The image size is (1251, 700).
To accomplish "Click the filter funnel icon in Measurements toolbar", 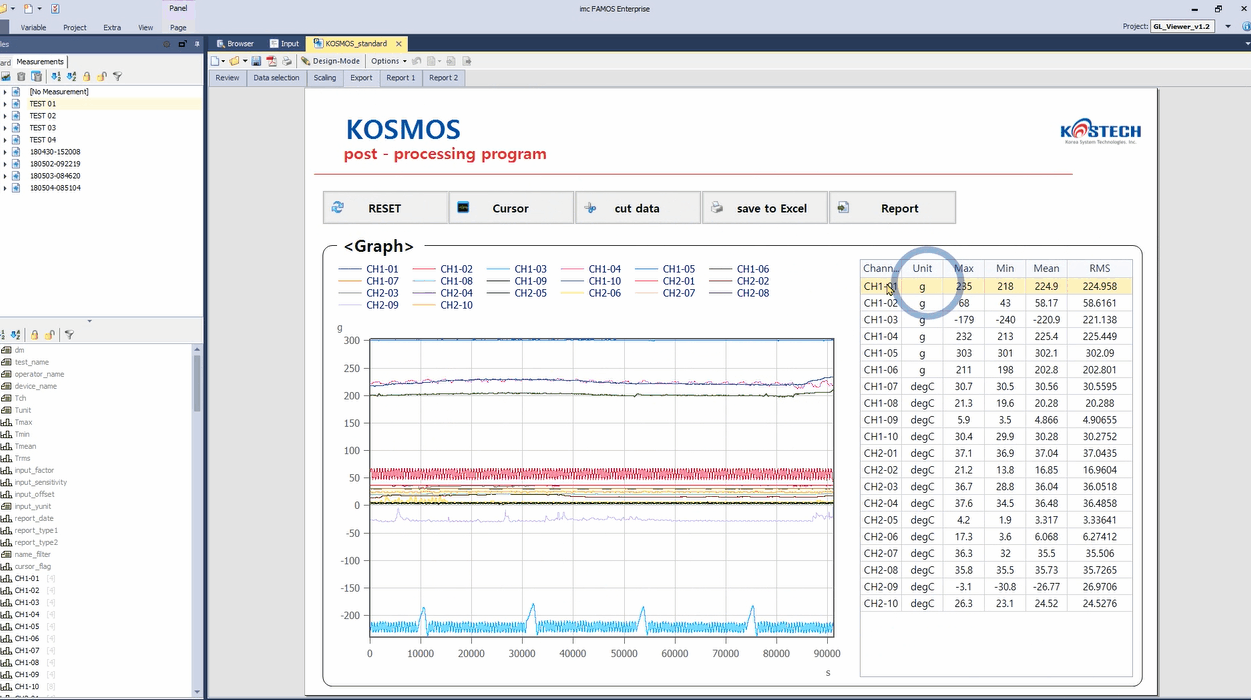I will (x=117, y=76).
